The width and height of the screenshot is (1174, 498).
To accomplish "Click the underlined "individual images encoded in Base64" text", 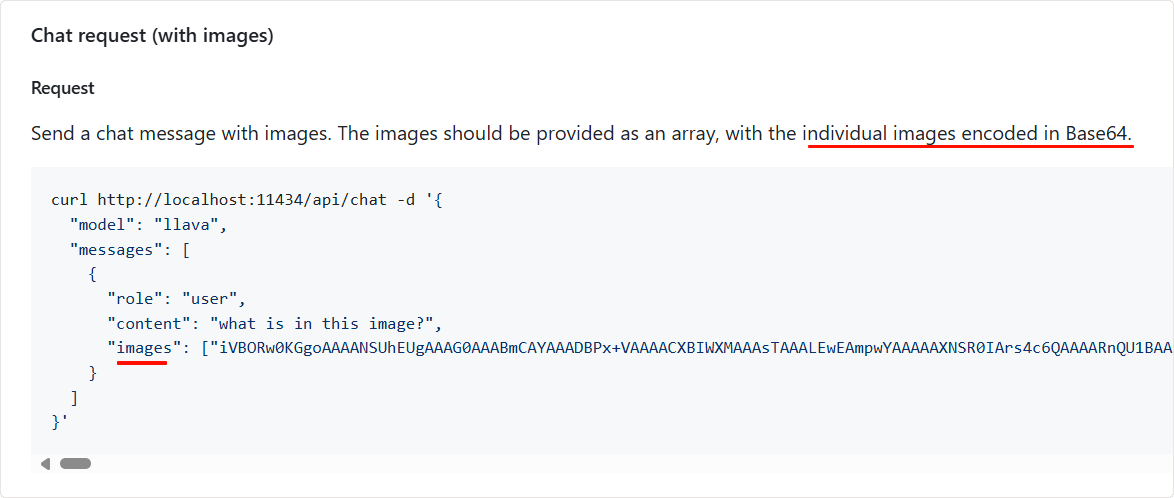I will 967,133.
